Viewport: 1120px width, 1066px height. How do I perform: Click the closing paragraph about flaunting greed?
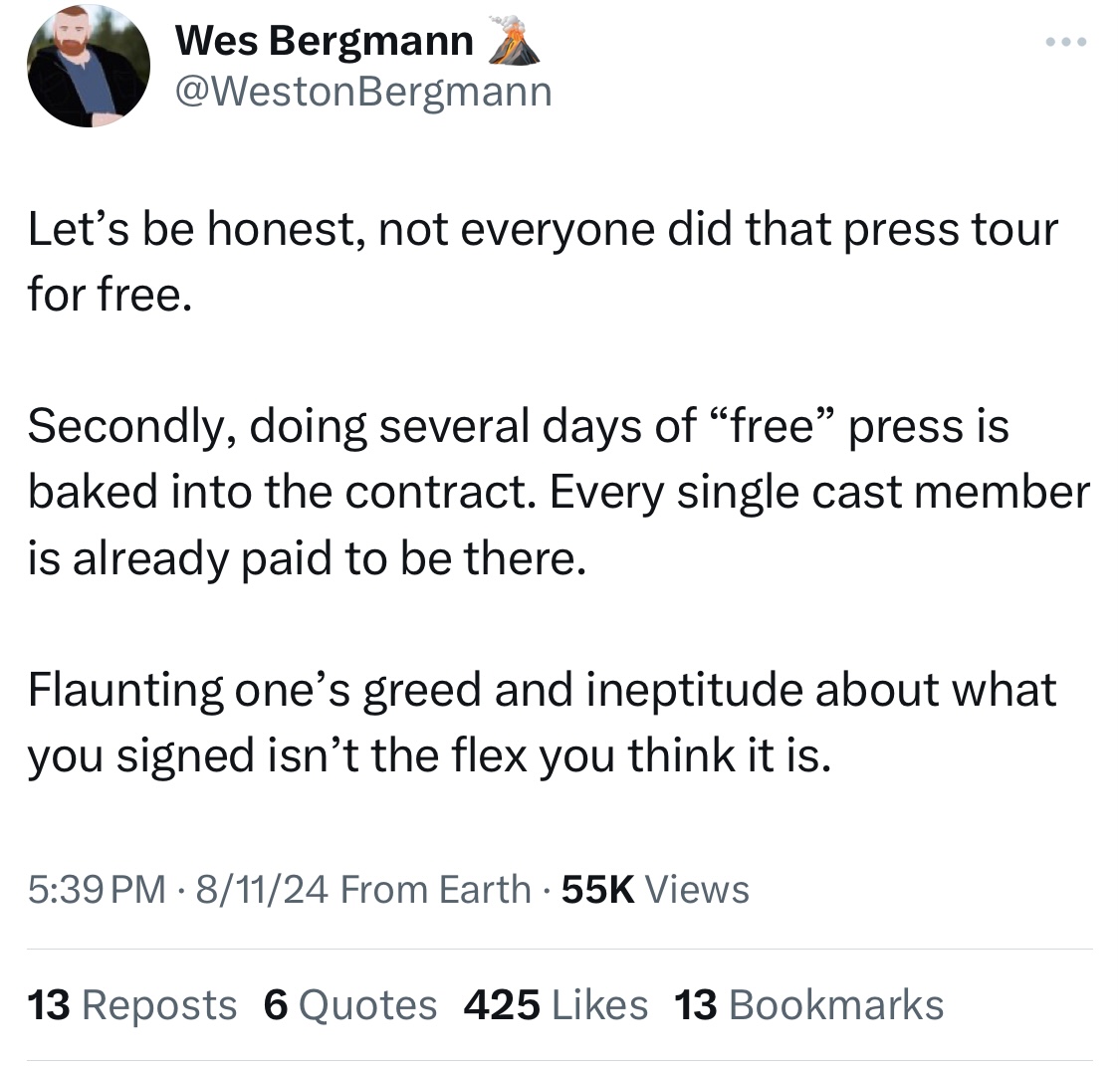tap(543, 722)
